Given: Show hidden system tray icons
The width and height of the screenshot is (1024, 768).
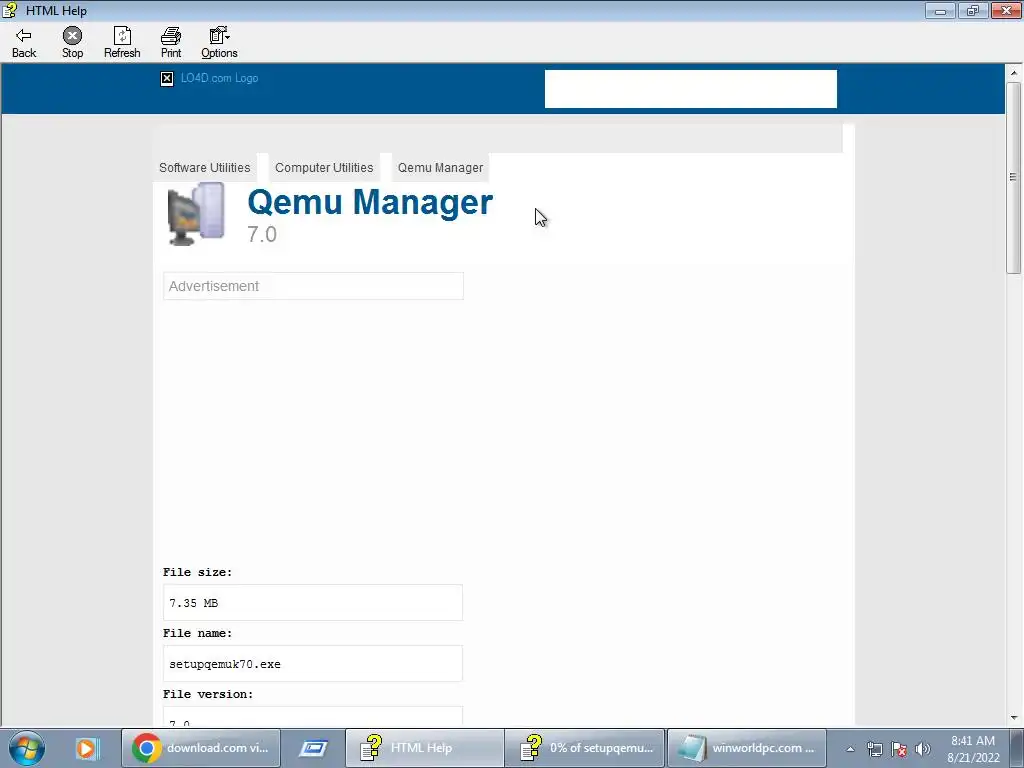Looking at the screenshot, I should [x=850, y=749].
